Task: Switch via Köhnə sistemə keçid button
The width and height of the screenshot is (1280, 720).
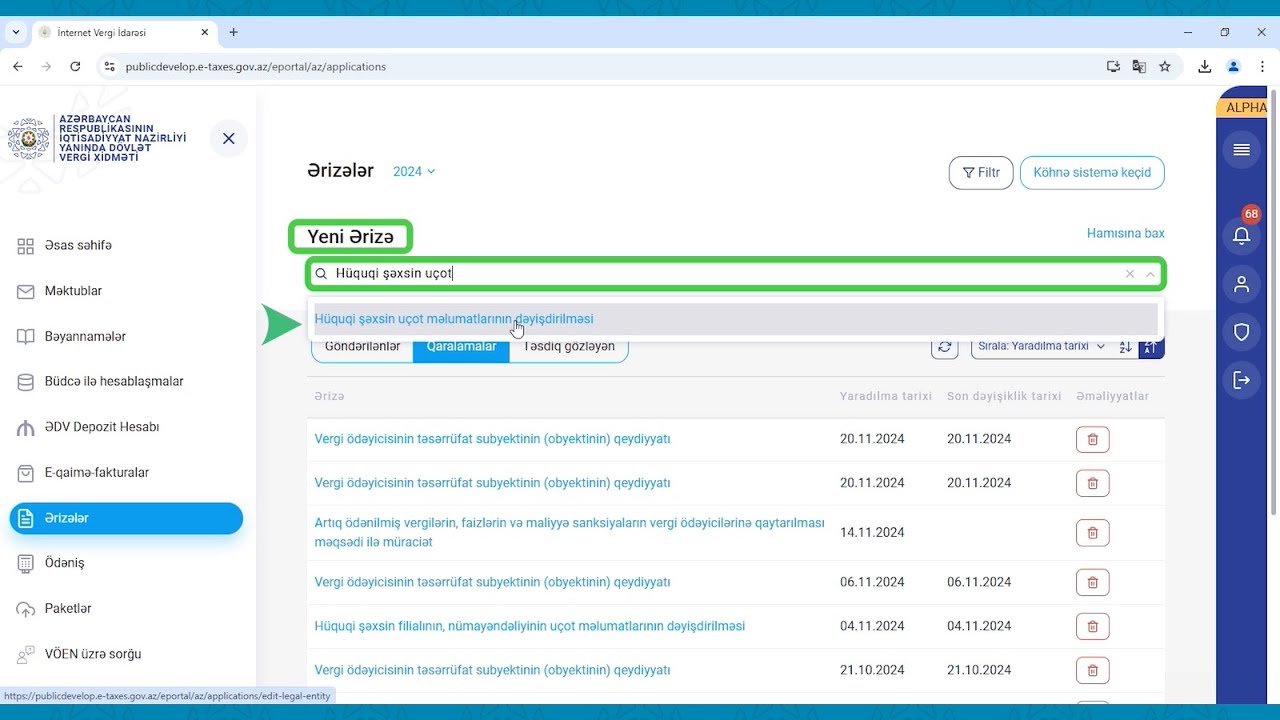Action: tap(1092, 172)
